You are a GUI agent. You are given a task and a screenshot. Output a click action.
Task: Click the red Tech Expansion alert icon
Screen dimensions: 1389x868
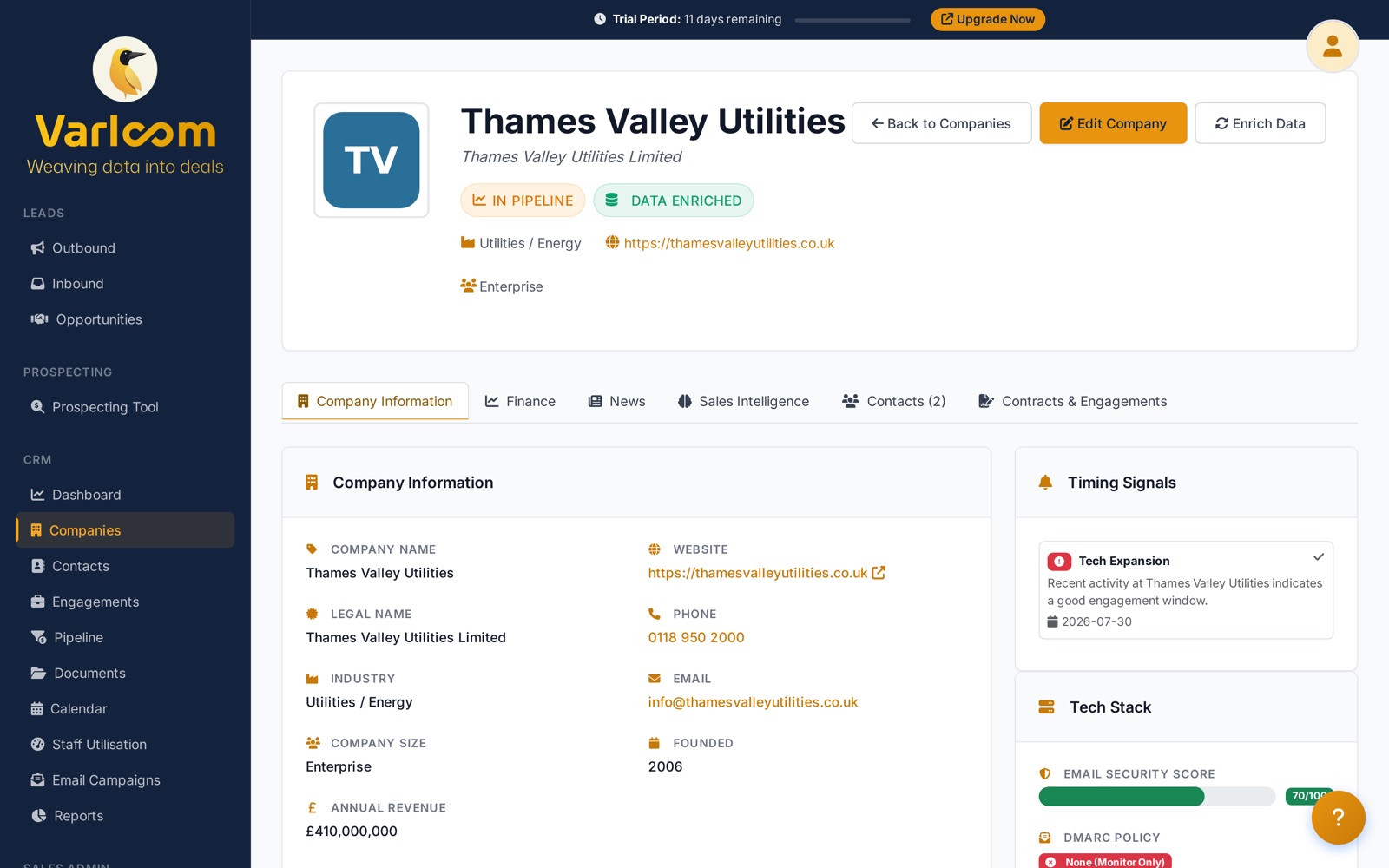1059,562
